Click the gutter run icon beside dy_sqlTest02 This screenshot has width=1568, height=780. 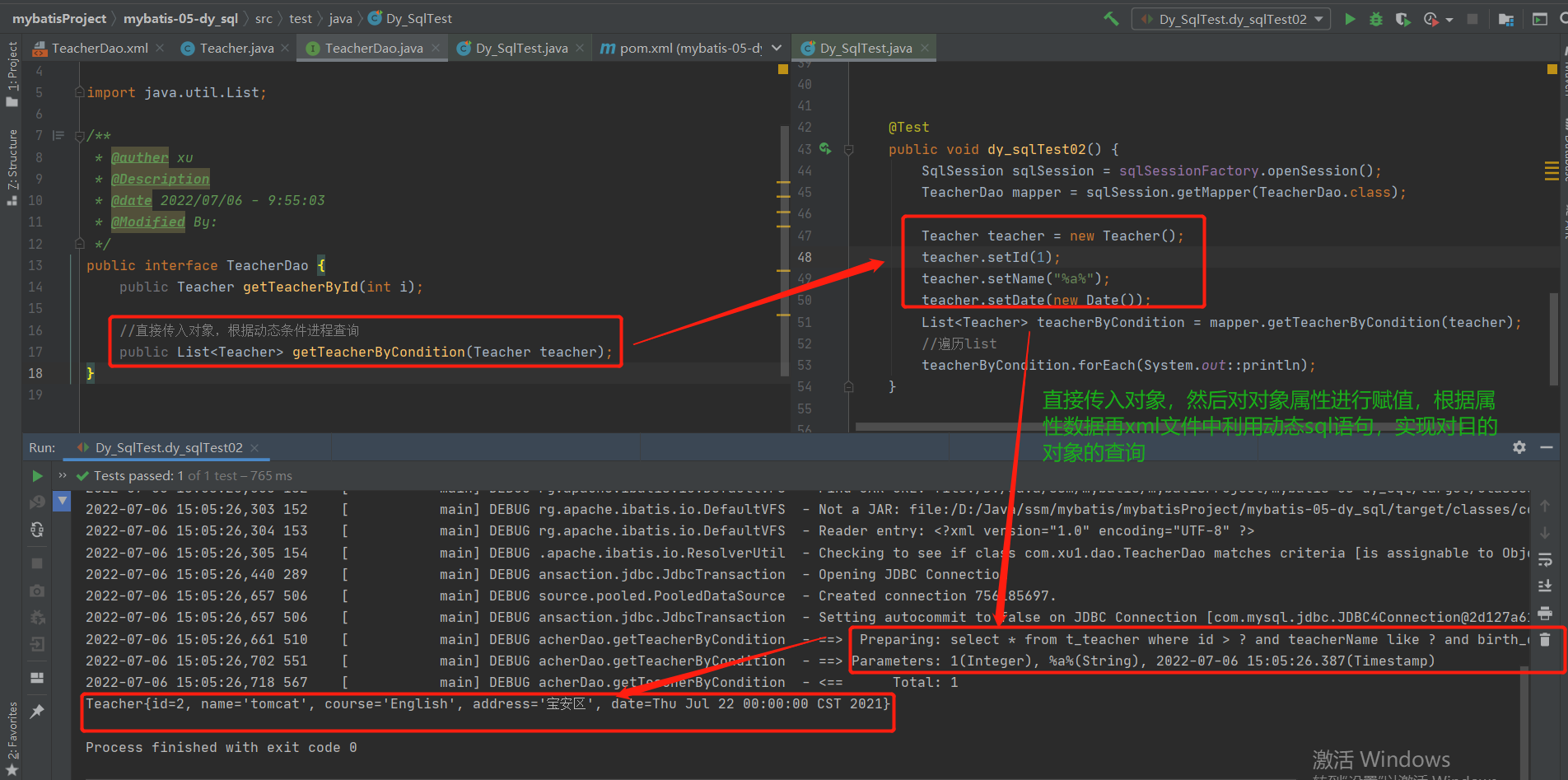point(825,149)
